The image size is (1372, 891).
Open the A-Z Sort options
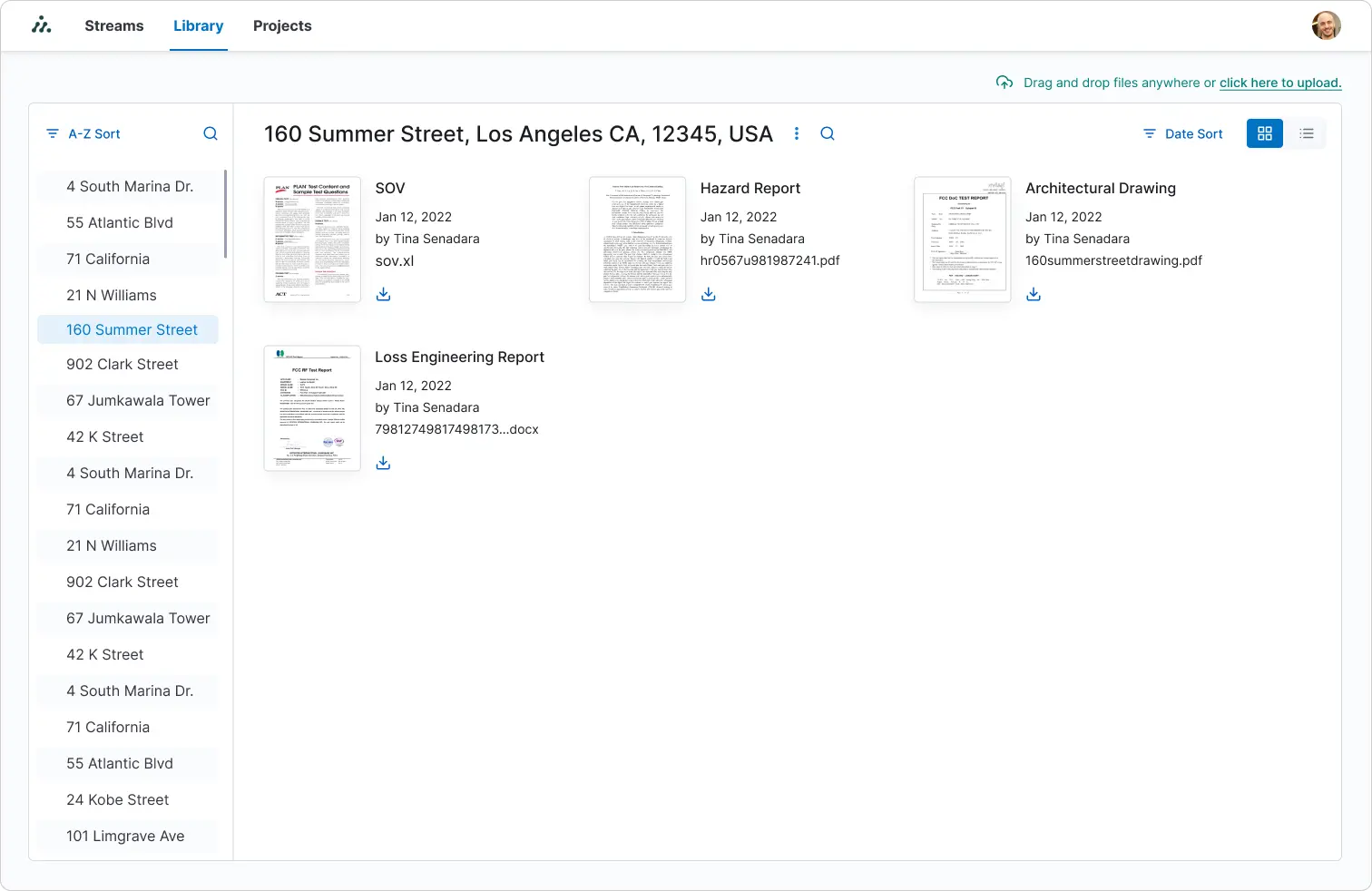[93, 133]
